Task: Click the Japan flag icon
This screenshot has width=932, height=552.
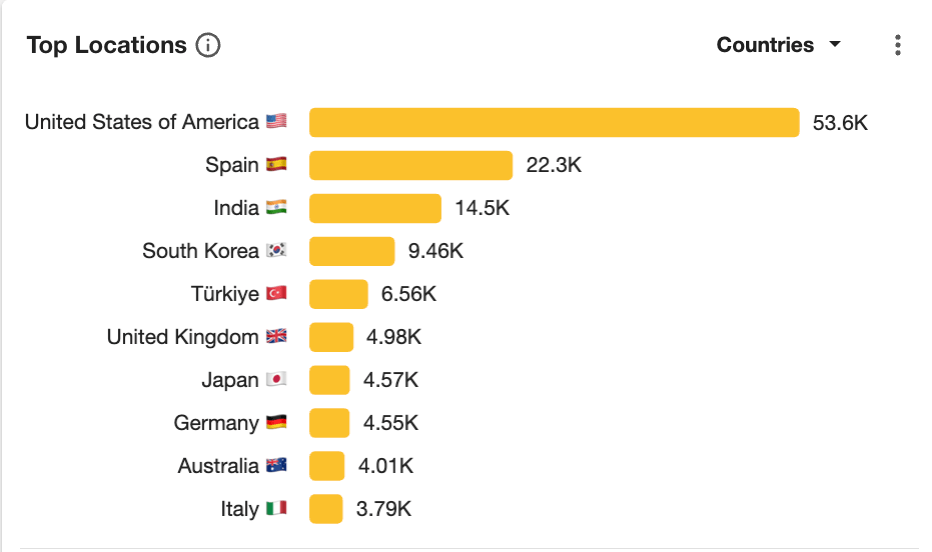Action: pyautogui.click(x=276, y=380)
